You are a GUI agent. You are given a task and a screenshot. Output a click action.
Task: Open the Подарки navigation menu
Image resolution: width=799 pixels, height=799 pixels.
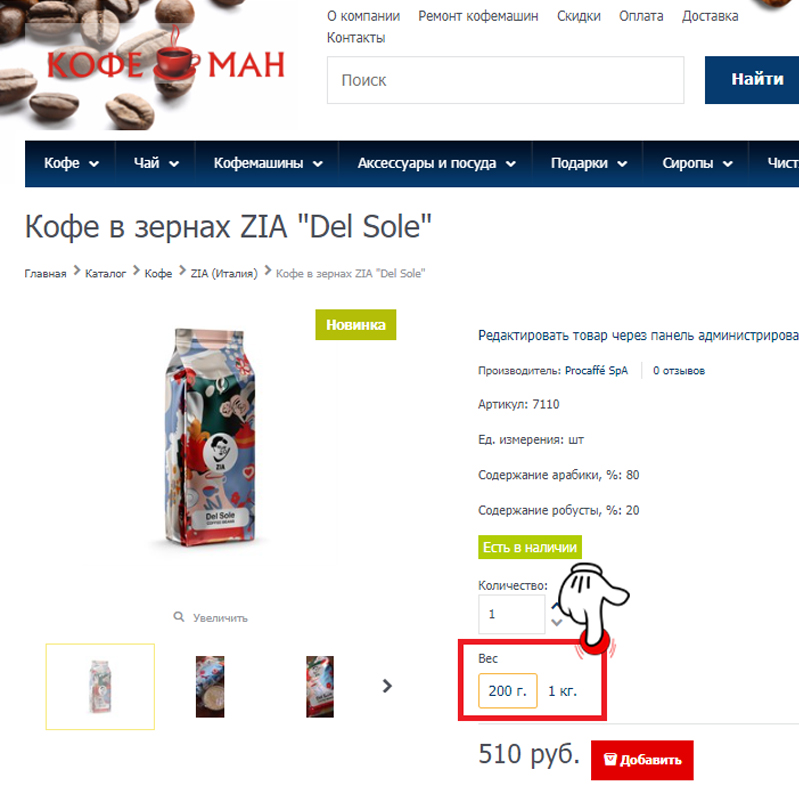(x=589, y=163)
